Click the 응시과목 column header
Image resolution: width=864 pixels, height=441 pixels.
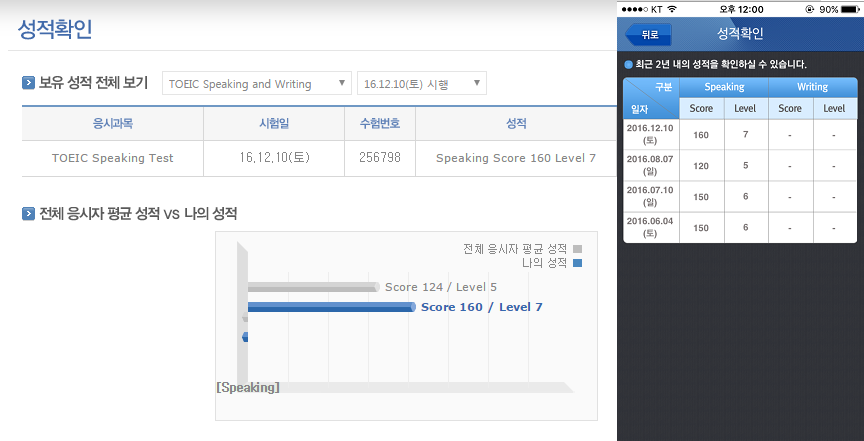click(x=112, y=123)
